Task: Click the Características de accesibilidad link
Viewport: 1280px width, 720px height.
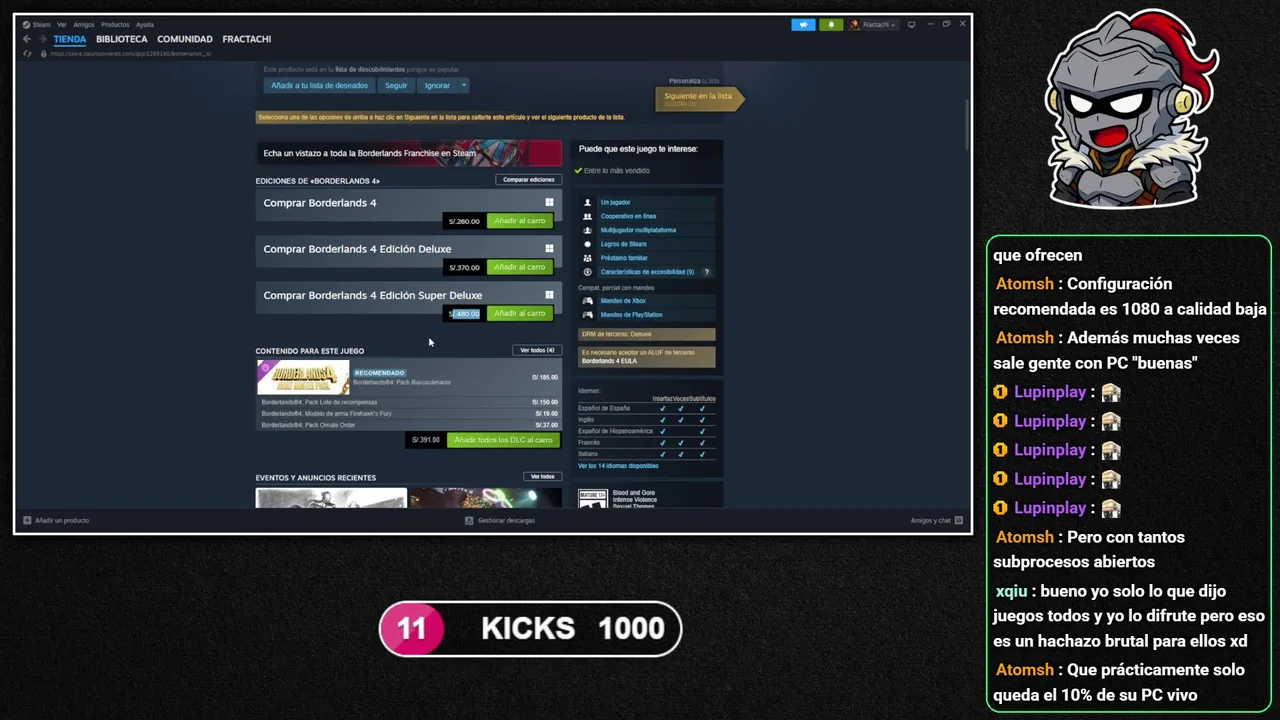Action: (647, 272)
